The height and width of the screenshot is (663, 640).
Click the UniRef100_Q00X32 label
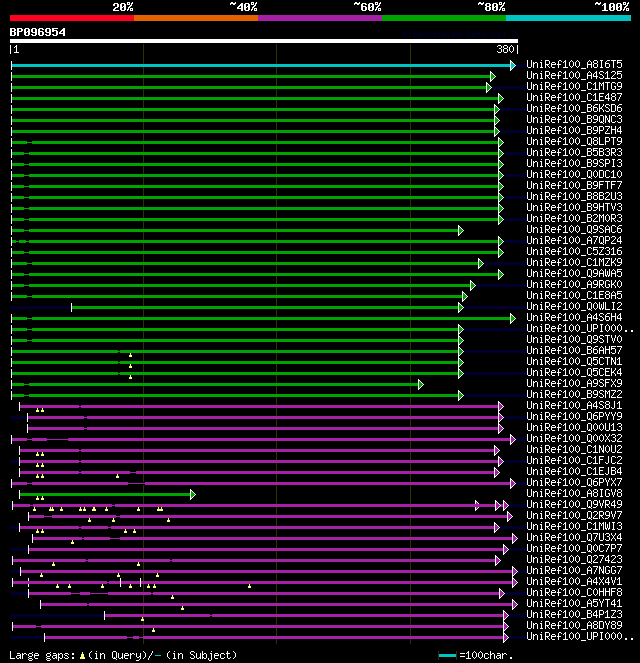[x=574, y=438]
